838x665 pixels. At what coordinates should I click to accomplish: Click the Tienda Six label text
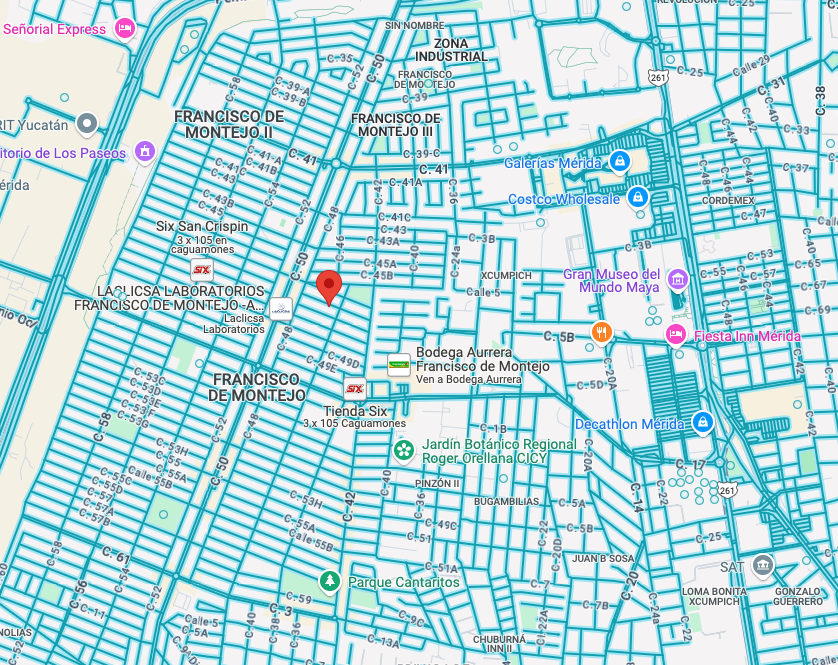355,411
